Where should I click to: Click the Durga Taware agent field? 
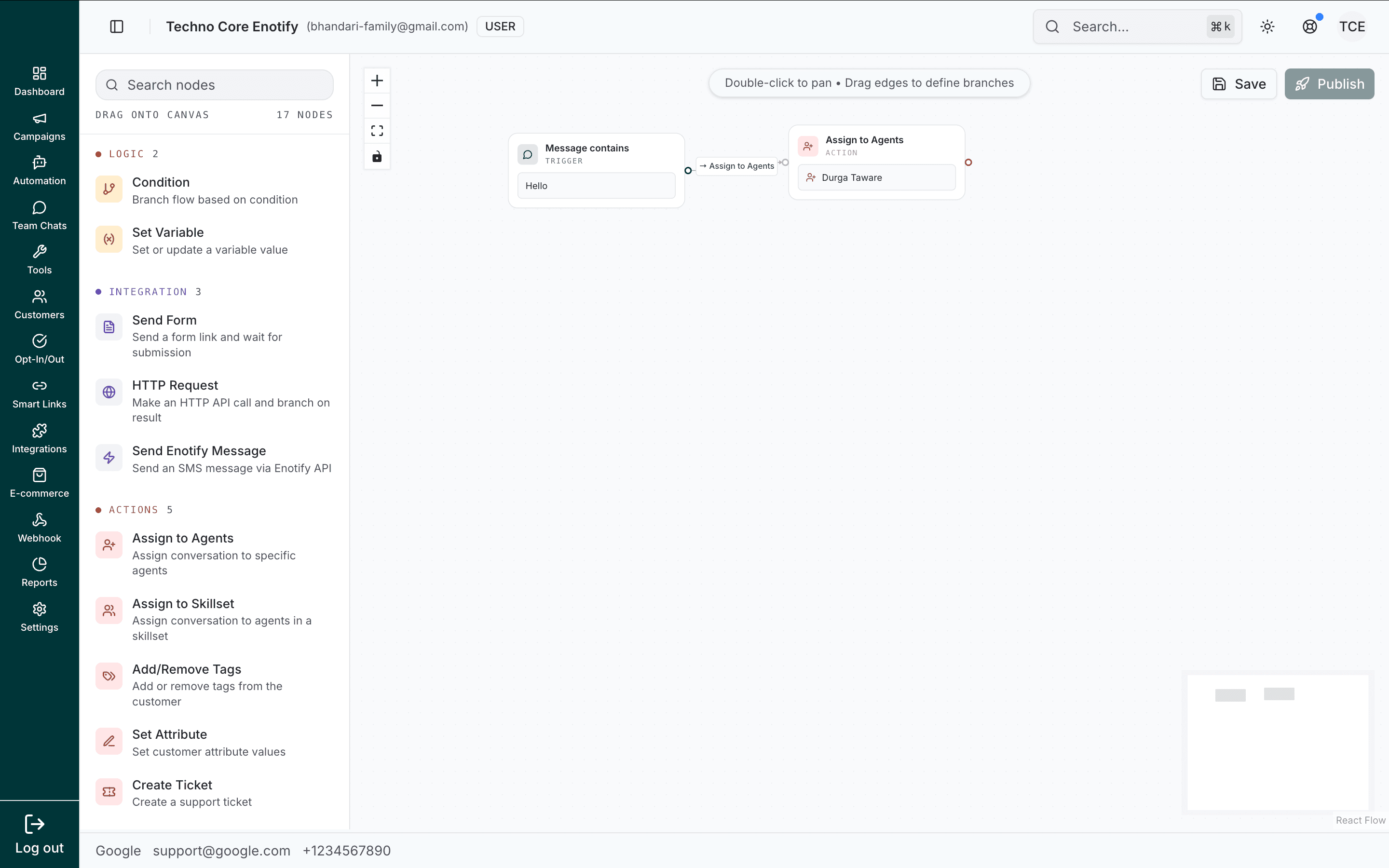876,177
